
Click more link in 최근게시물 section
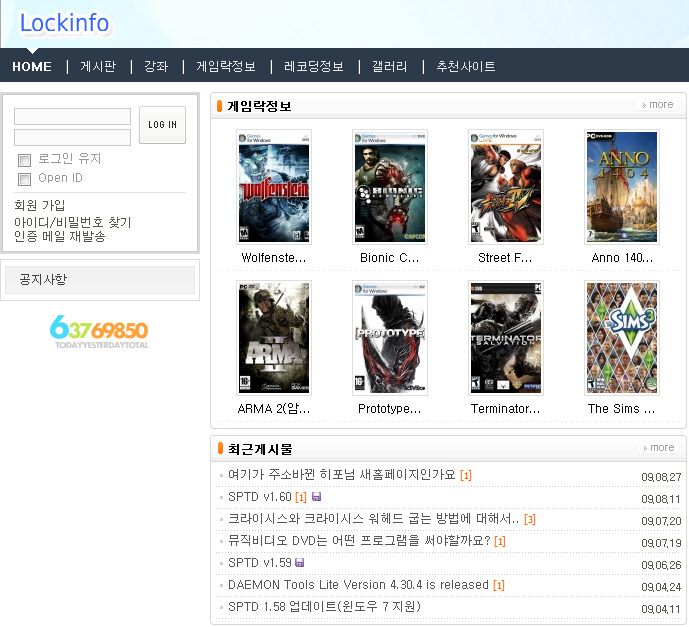[x=658, y=447]
